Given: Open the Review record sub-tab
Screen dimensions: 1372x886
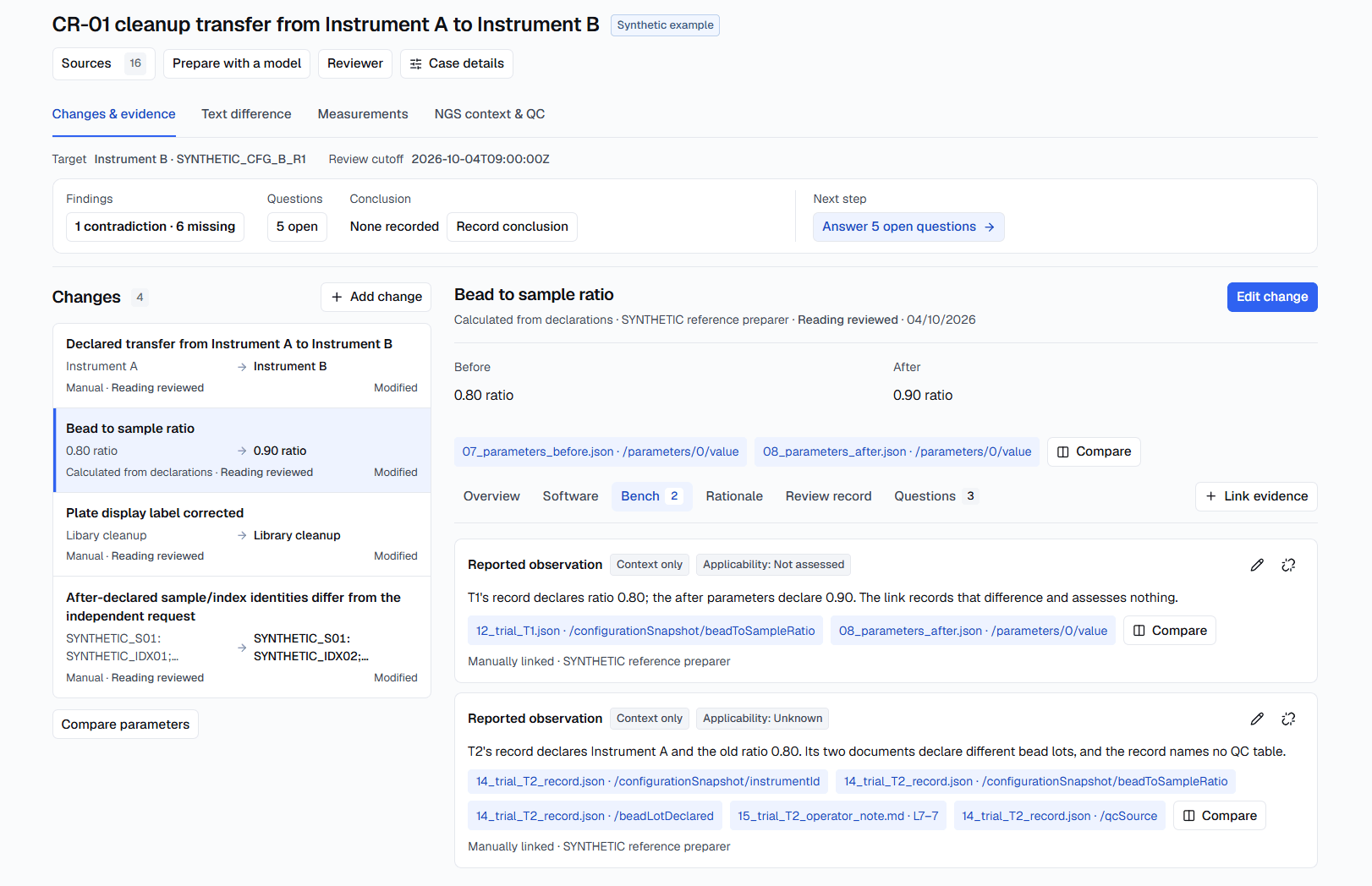Looking at the screenshot, I should (x=828, y=496).
